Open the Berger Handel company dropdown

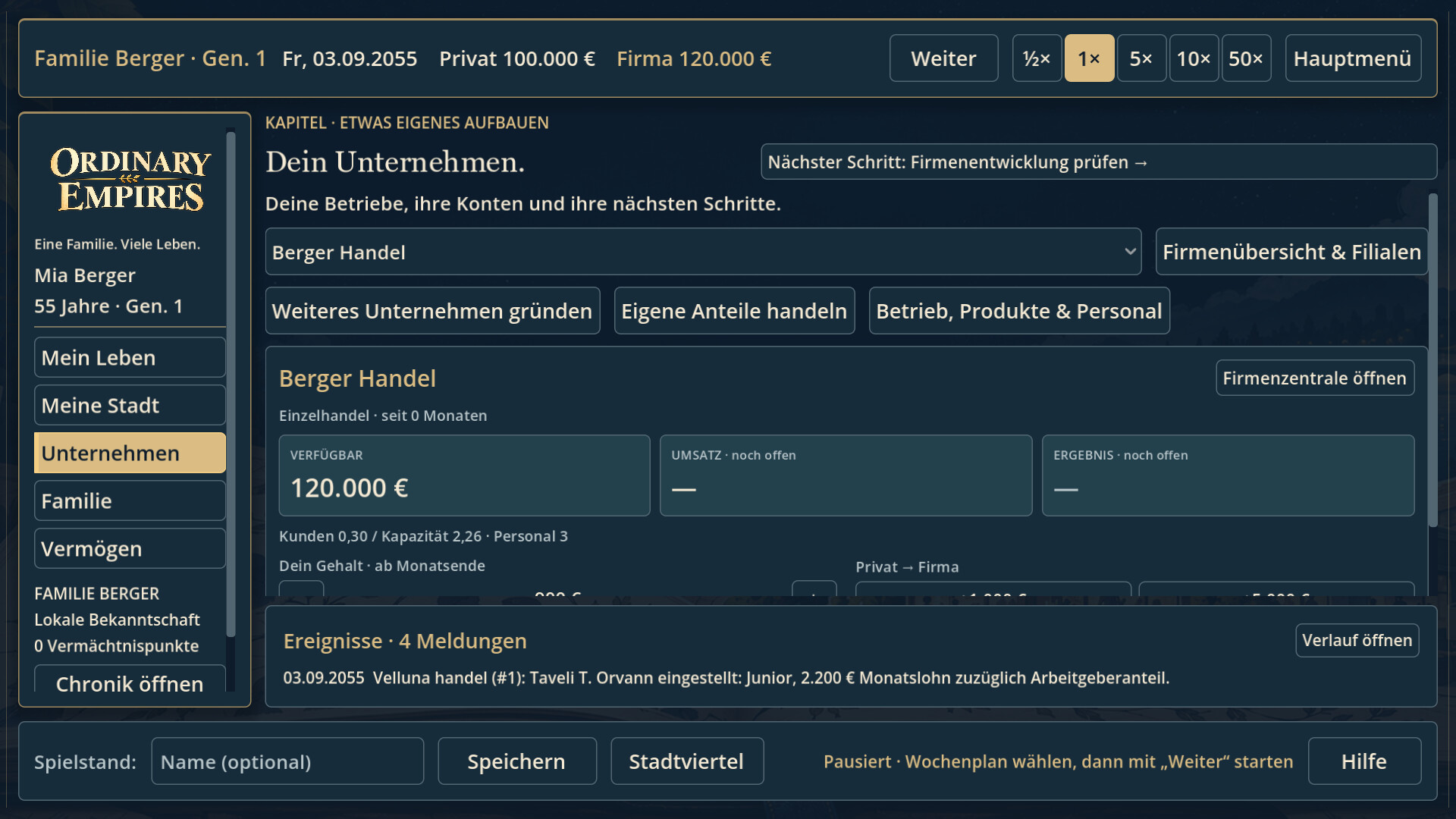point(703,252)
